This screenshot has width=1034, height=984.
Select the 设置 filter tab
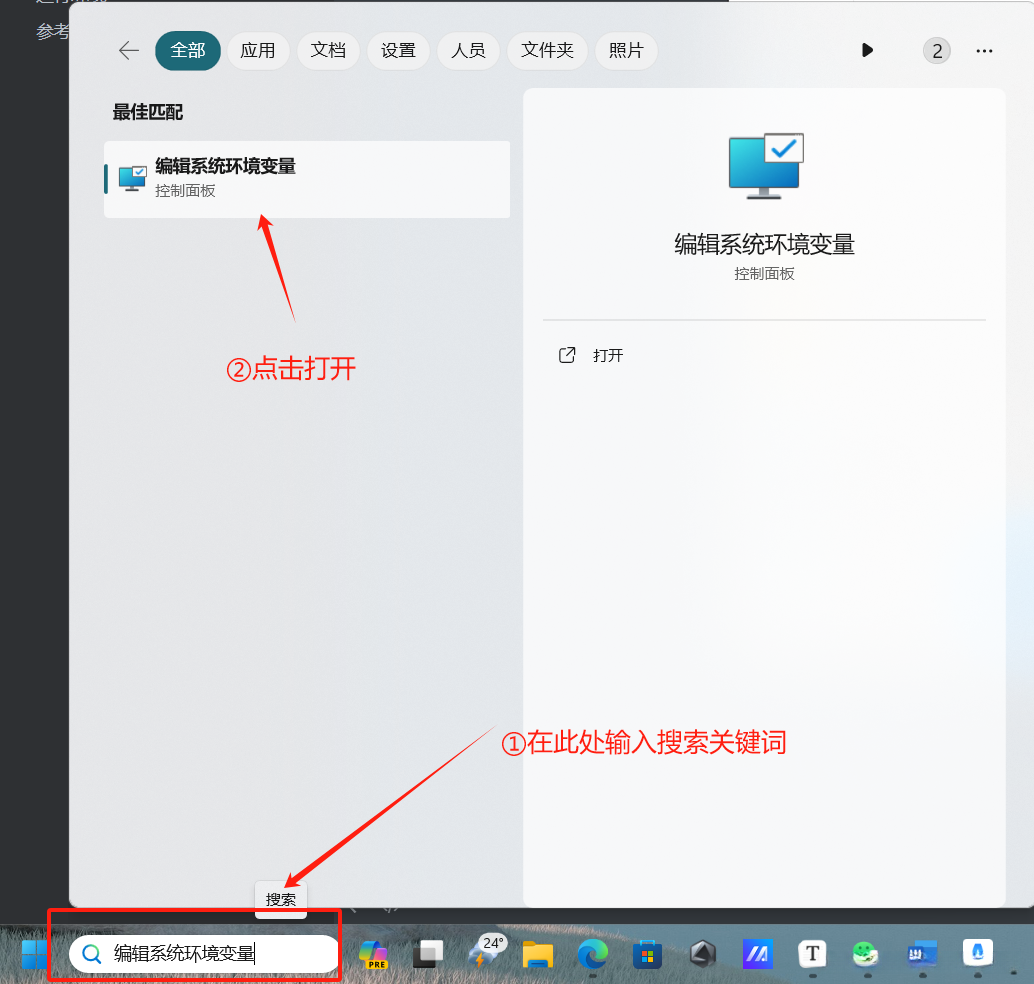point(398,51)
